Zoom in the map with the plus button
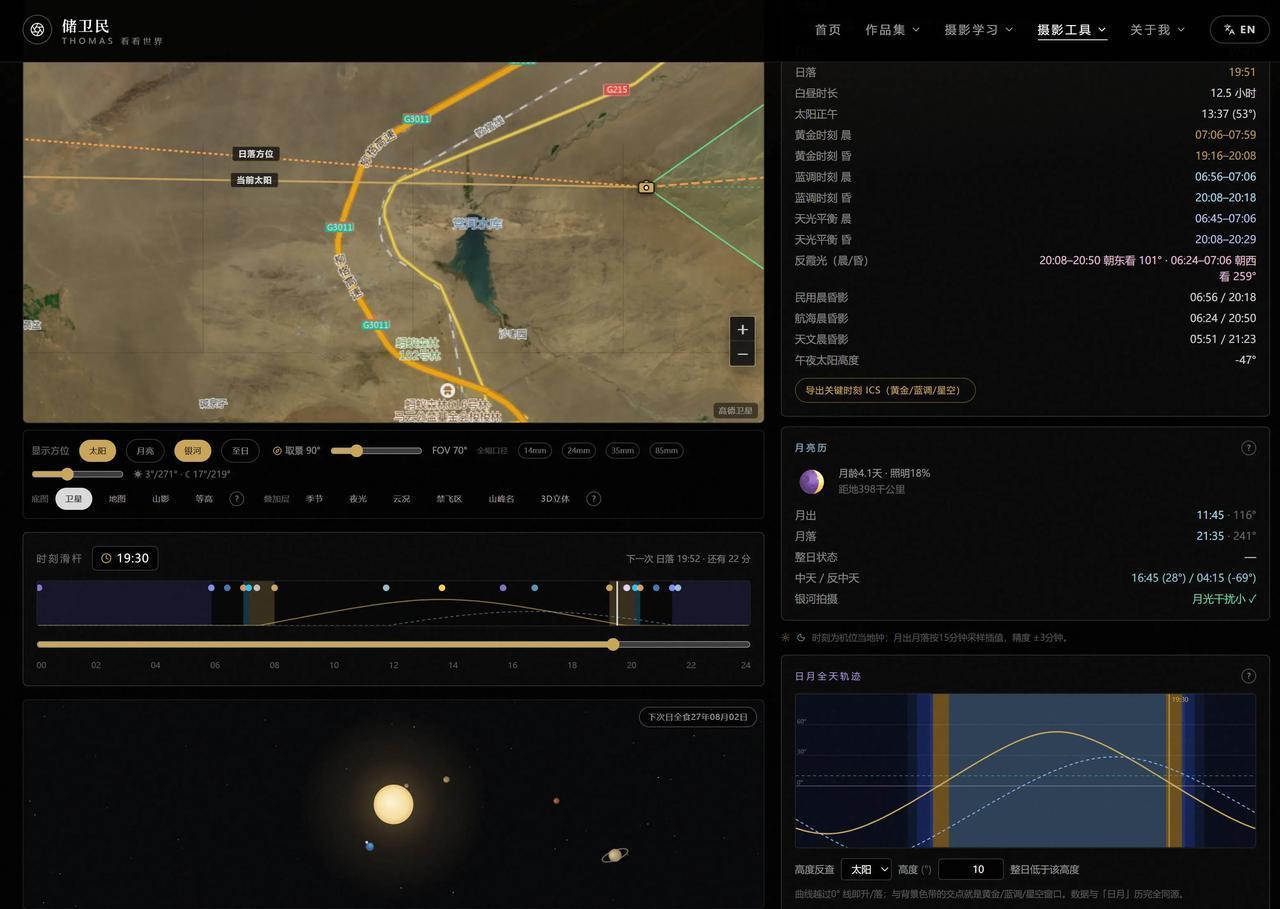This screenshot has width=1280, height=909. coord(742,329)
